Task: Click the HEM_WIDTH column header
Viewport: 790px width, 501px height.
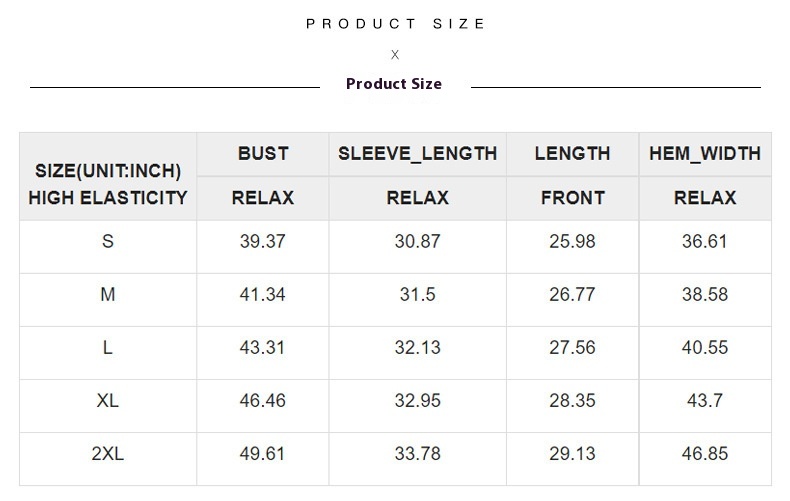Action: (705, 154)
